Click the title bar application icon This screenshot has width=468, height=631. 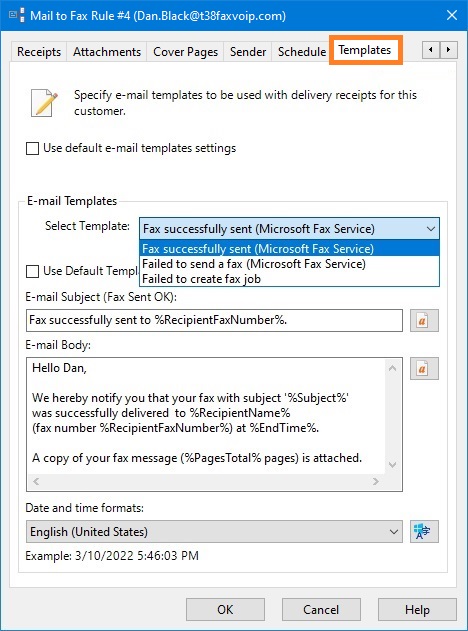point(16,16)
